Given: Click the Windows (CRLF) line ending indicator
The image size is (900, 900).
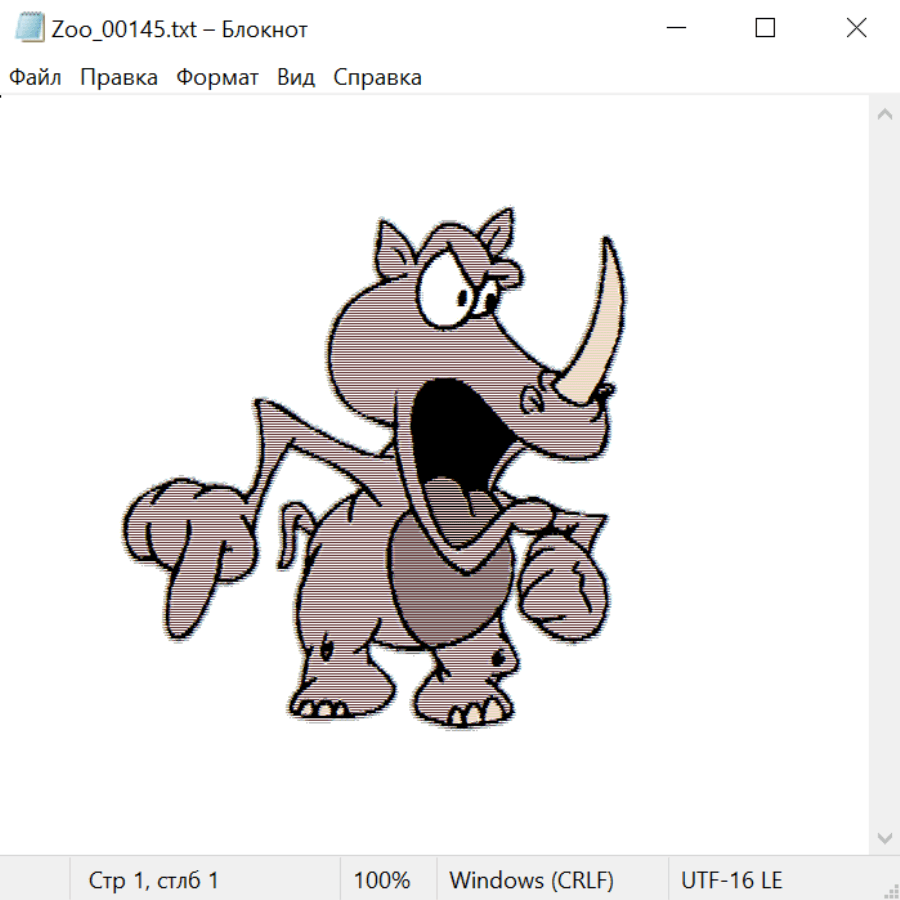Looking at the screenshot, I should [x=531, y=880].
